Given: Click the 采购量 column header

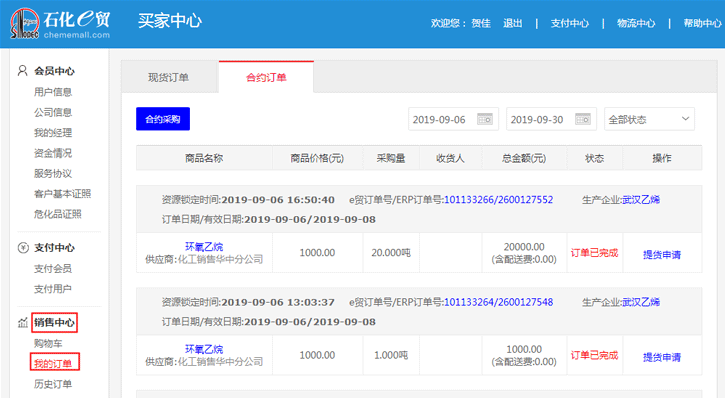Looking at the screenshot, I should pos(391,158).
